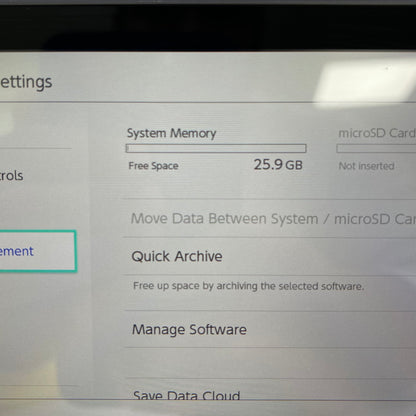The image size is (416, 416).
Task: Click the microSD Card usage bar
Action: (376, 148)
